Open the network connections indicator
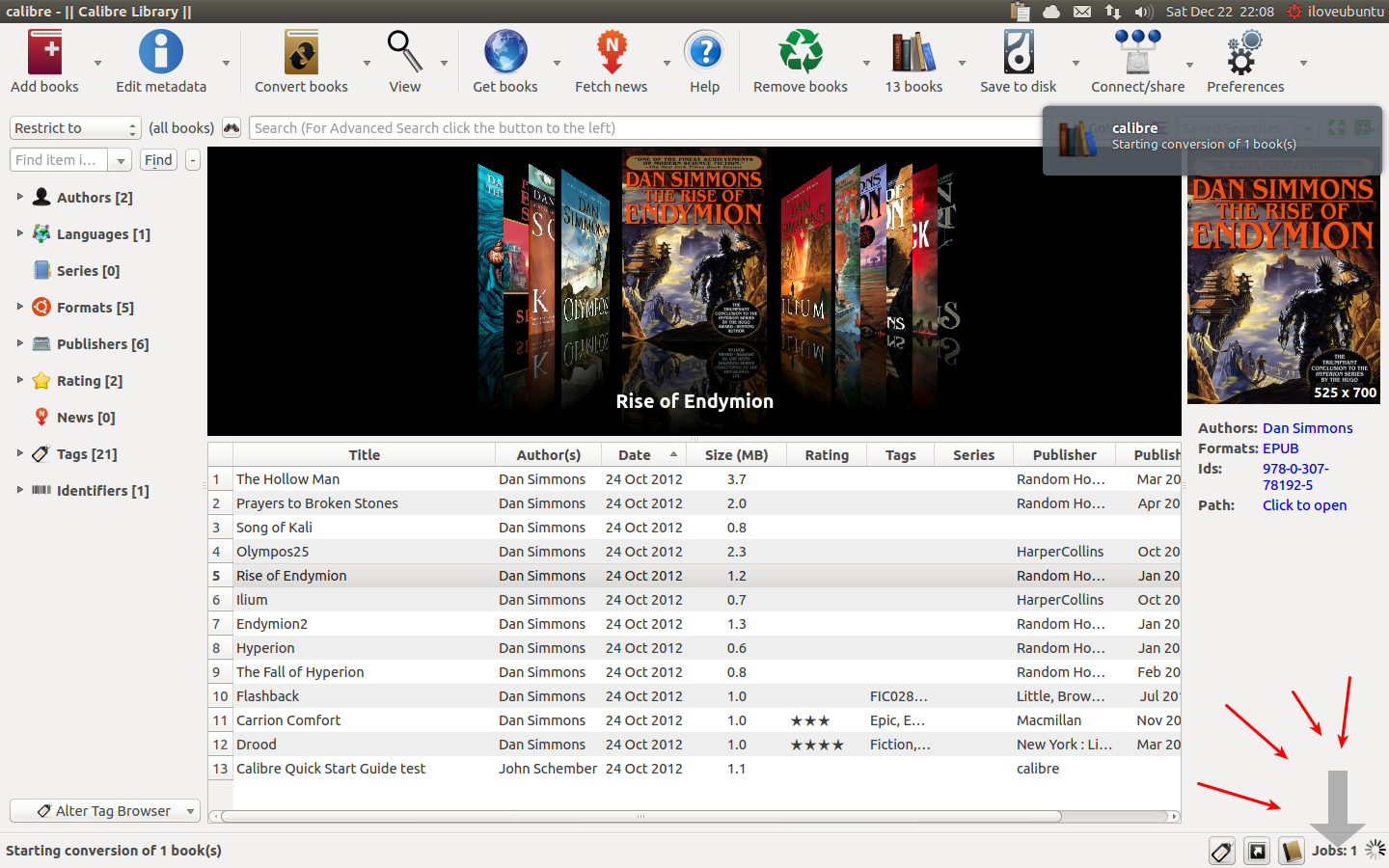Viewport: 1389px width, 868px height. click(x=1113, y=12)
